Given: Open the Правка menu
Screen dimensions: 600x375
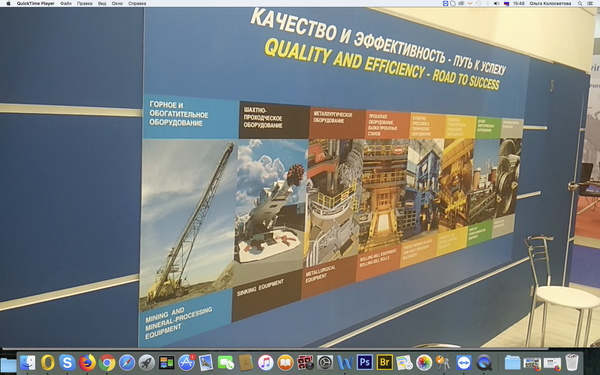Looking at the screenshot, I should [x=84, y=3].
